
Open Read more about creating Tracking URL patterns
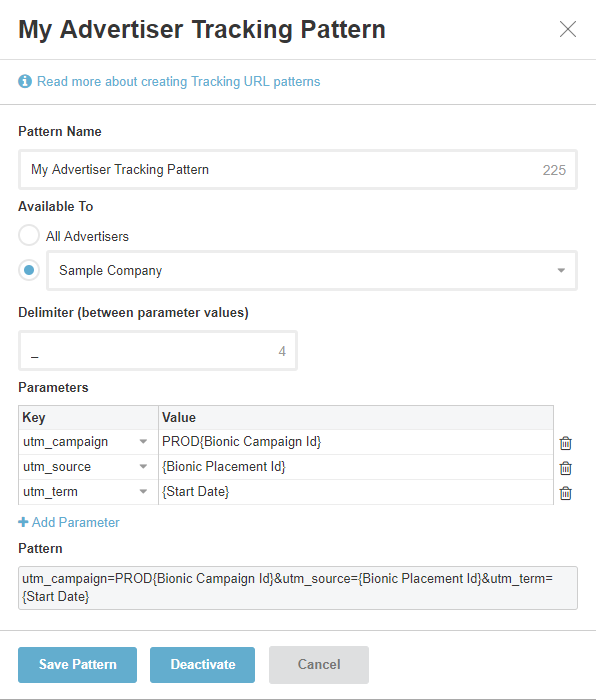point(179,82)
